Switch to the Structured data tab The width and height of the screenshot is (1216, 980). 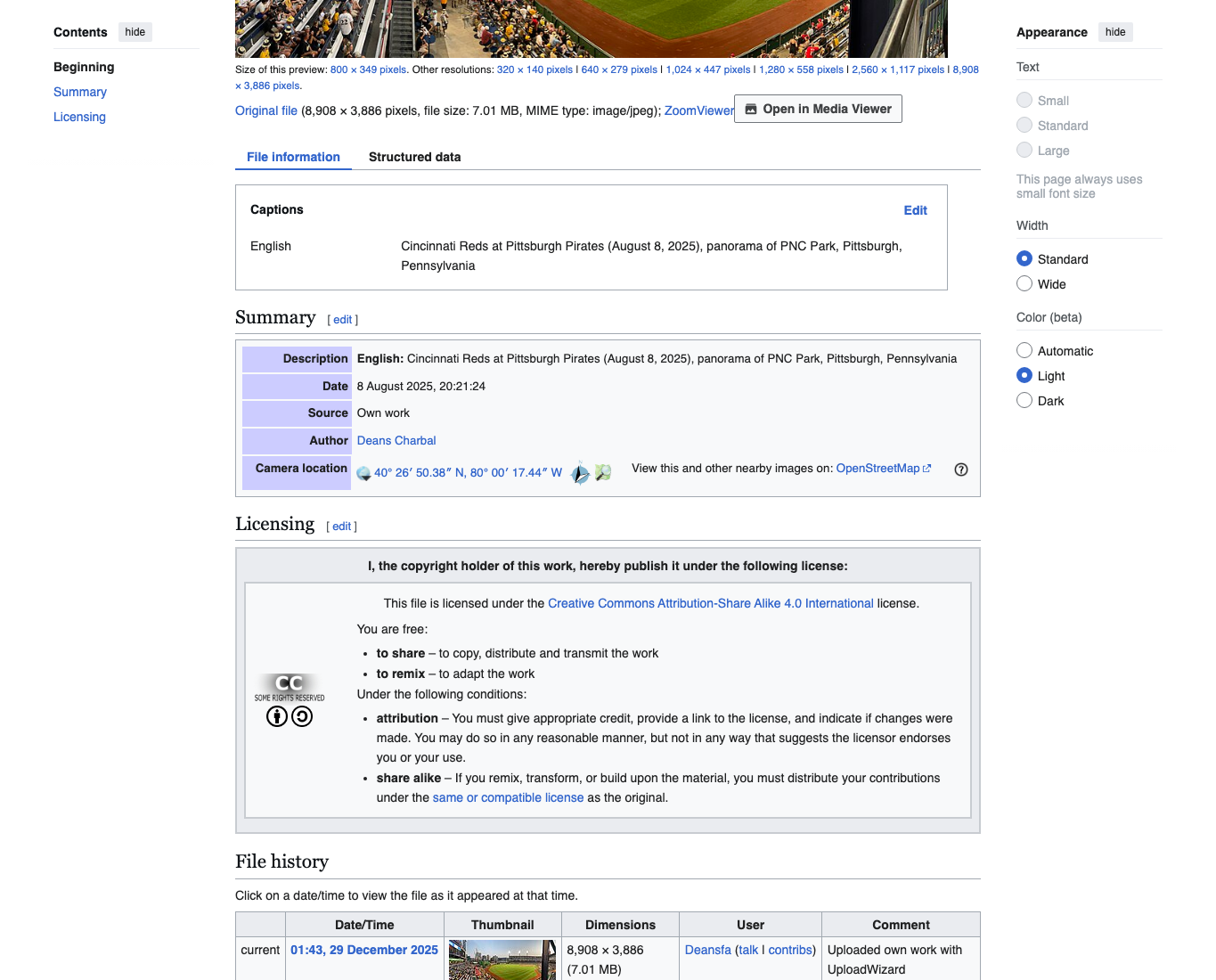(415, 157)
